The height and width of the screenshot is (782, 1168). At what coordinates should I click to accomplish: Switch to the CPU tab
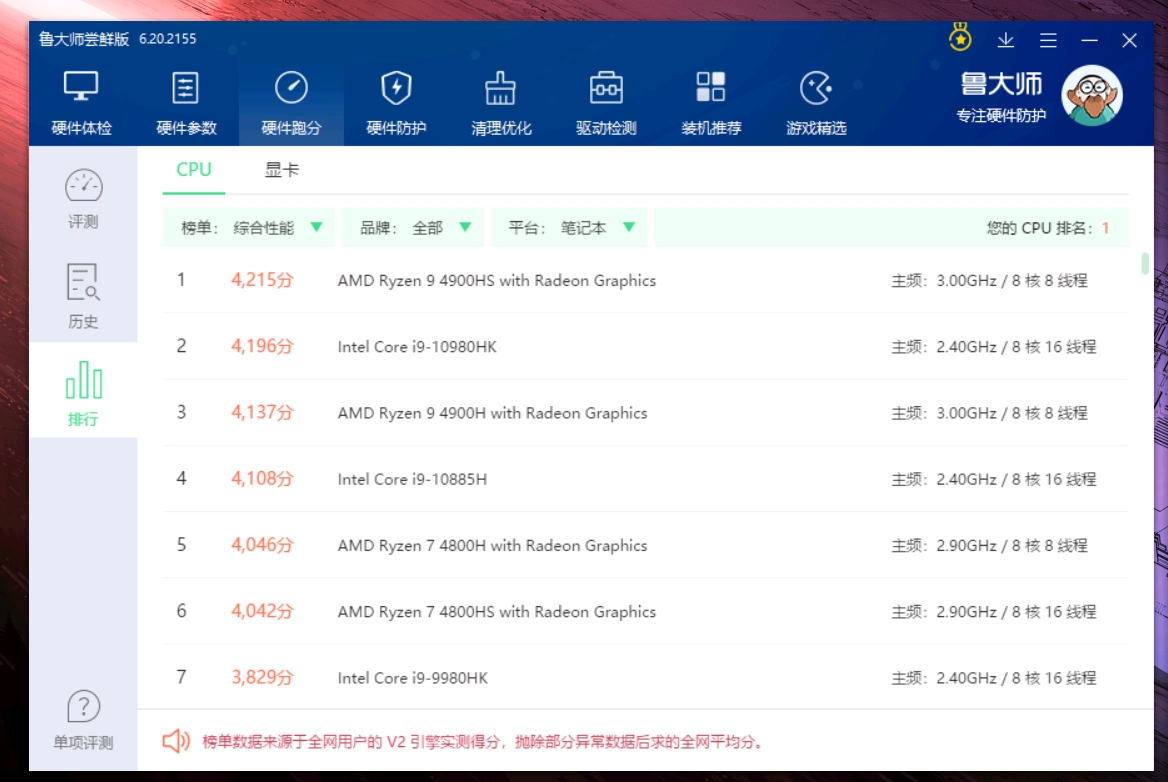[x=194, y=170]
